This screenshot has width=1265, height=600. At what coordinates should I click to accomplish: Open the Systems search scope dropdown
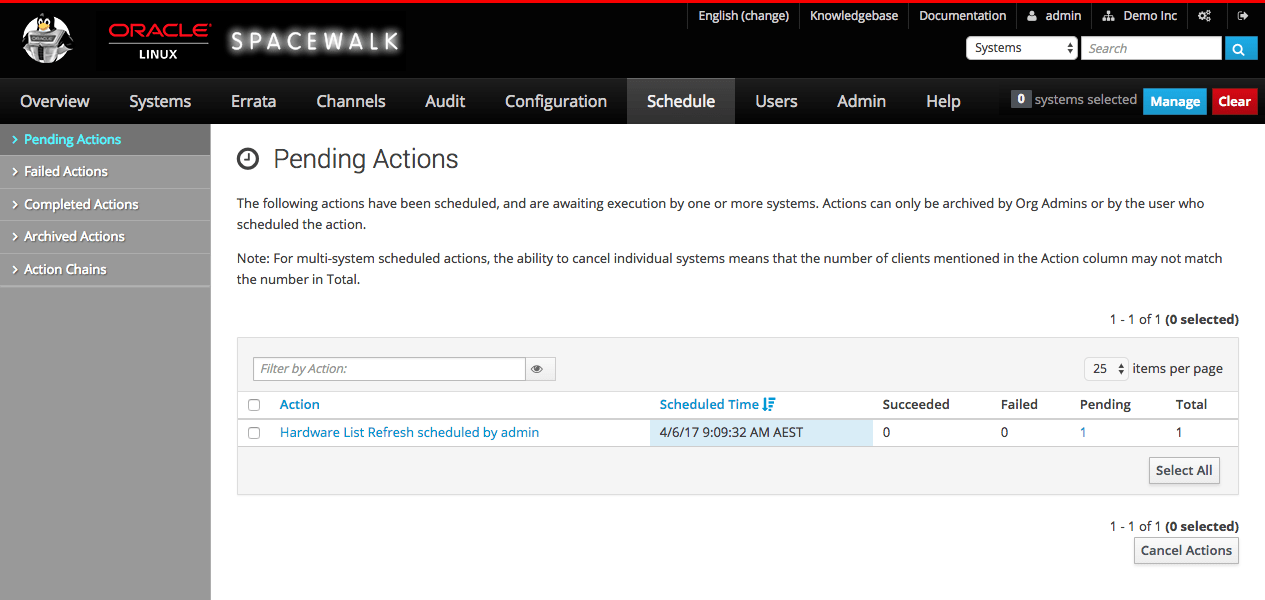pyautogui.click(x=1021, y=48)
